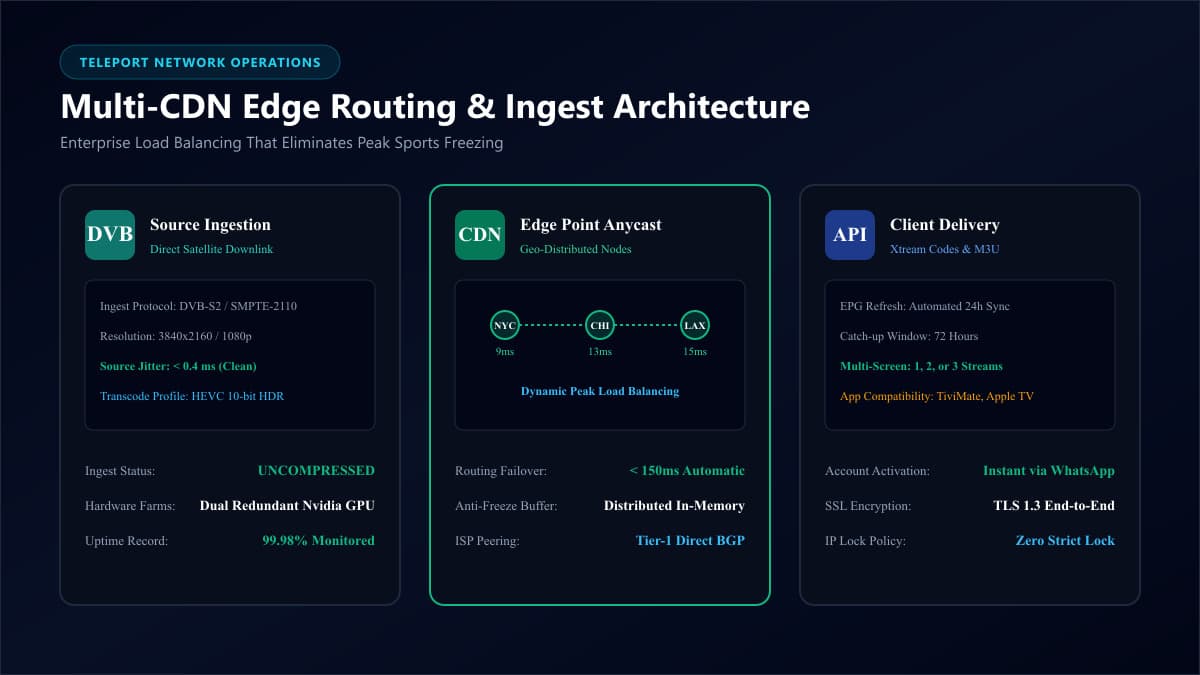1200x675 pixels.
Task: Click the 99.98% Monitored uptime value
Action: click(x=318, y=541)
